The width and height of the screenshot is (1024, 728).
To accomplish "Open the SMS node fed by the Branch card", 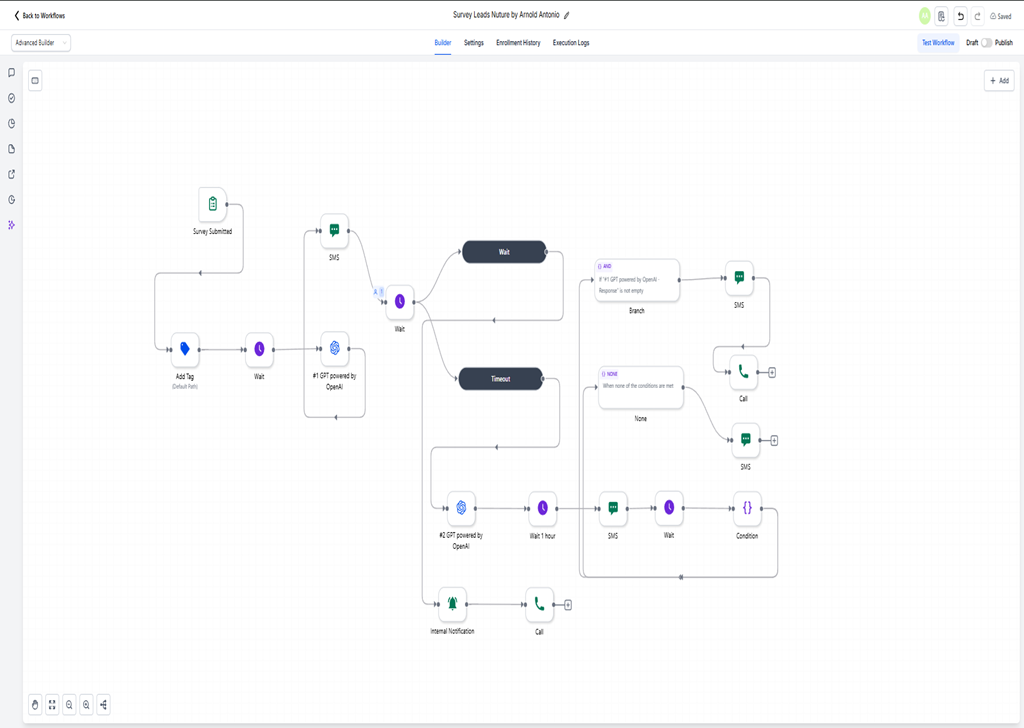I will point(739,277).
